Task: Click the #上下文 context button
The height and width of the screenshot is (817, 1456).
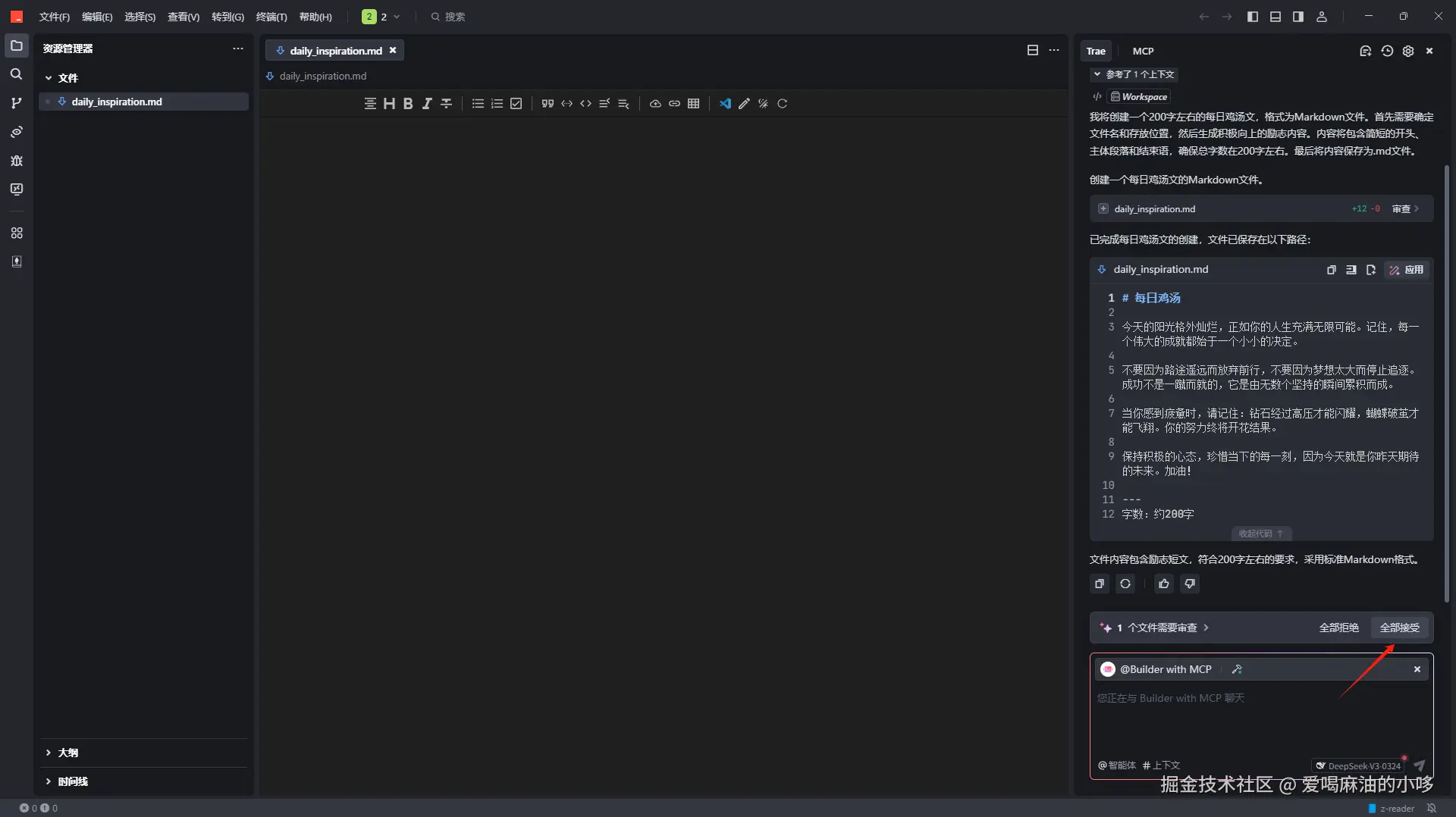Action: pos(1161,765)
